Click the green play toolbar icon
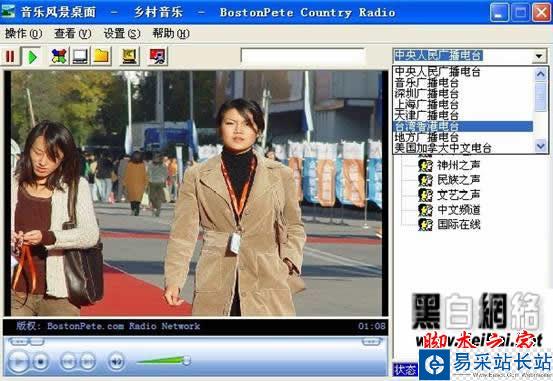 click(x=32, y=56)
